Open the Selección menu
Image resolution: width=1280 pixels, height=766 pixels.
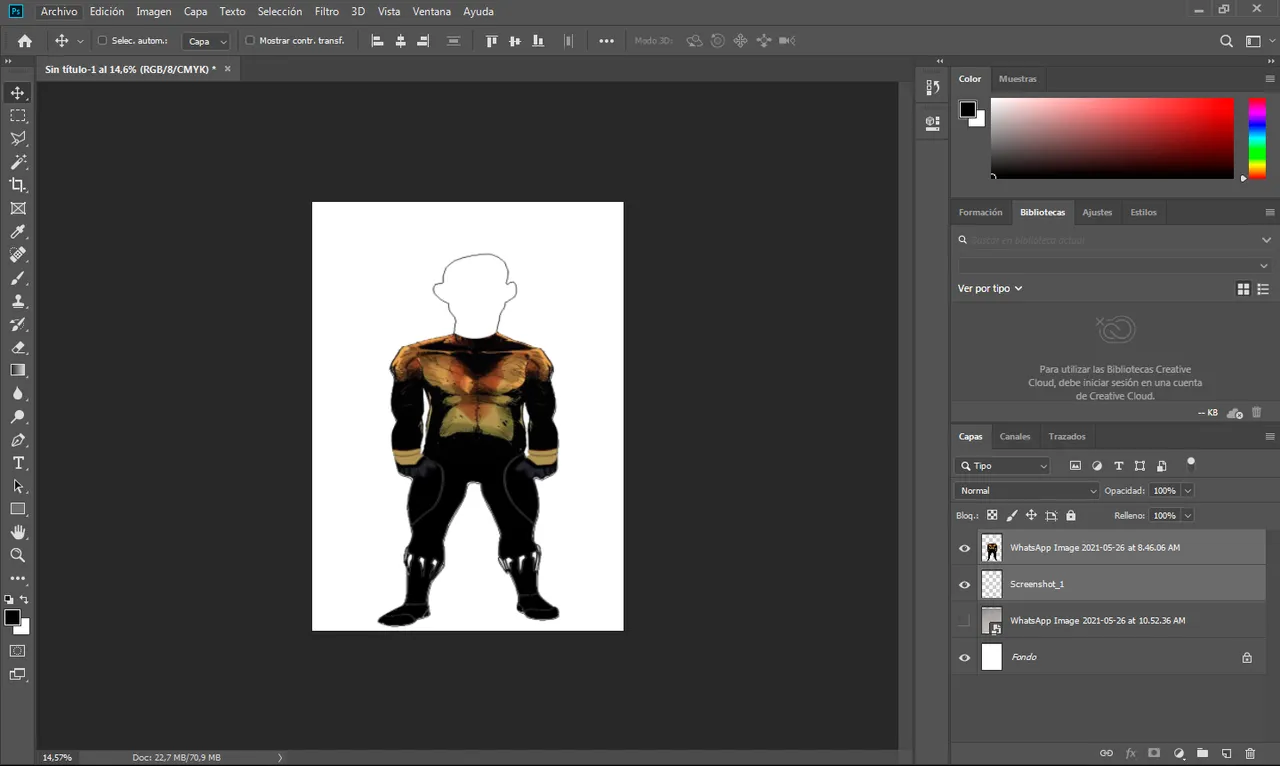click(x=280, y=11)
